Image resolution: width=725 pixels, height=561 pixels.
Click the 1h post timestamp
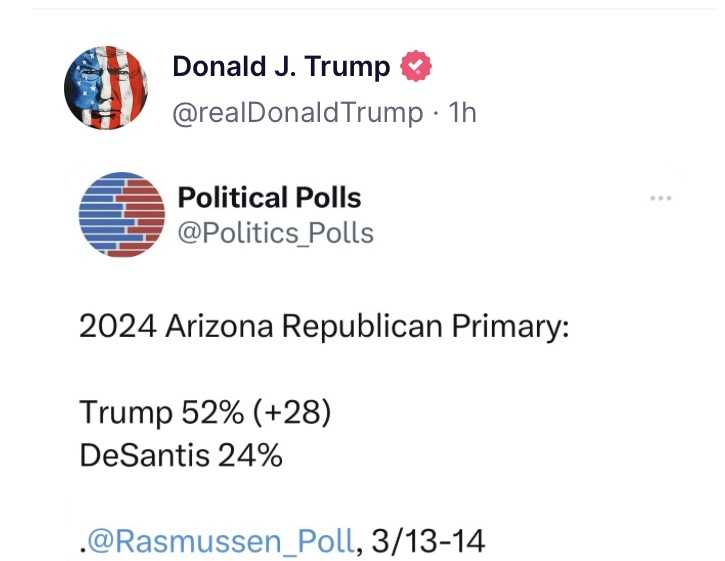pos(462,113)
